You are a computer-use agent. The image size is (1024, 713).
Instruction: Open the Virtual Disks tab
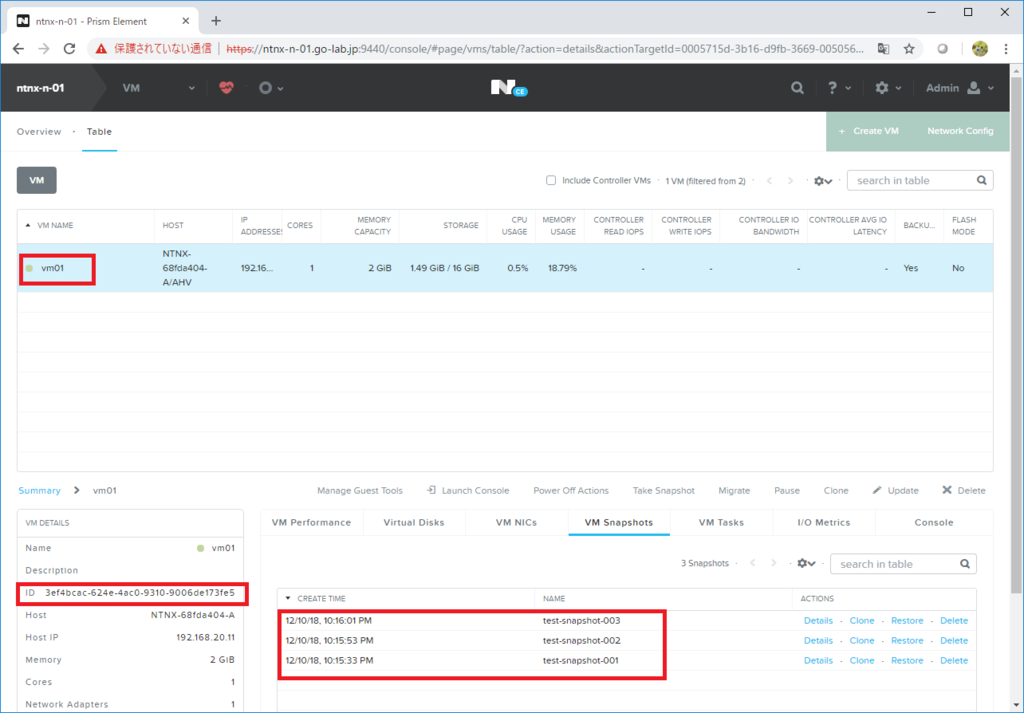coord(414,522)
